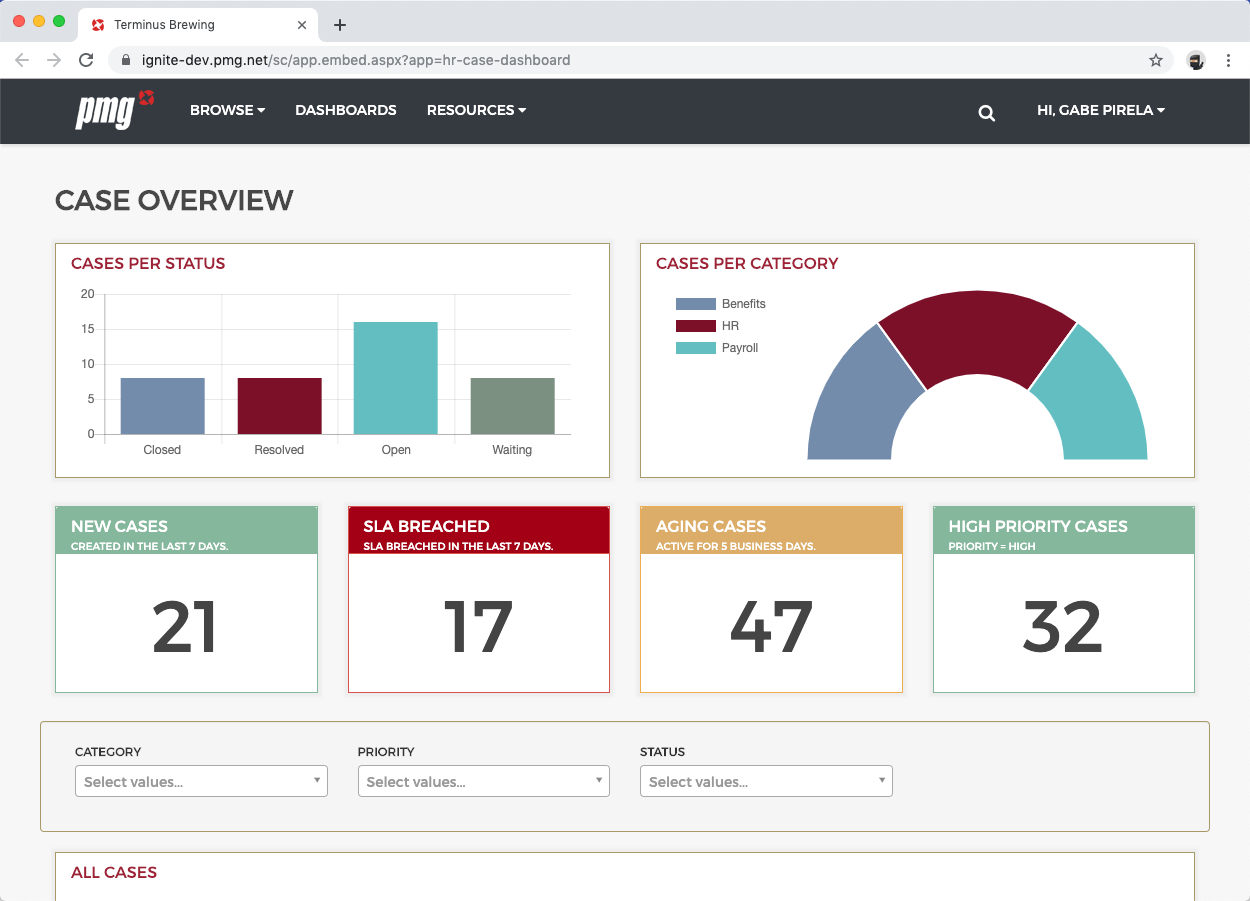Open the Status select values dropdown
Image resolution: width=1250 pixels, height=901 pixels.
point(766,781)
